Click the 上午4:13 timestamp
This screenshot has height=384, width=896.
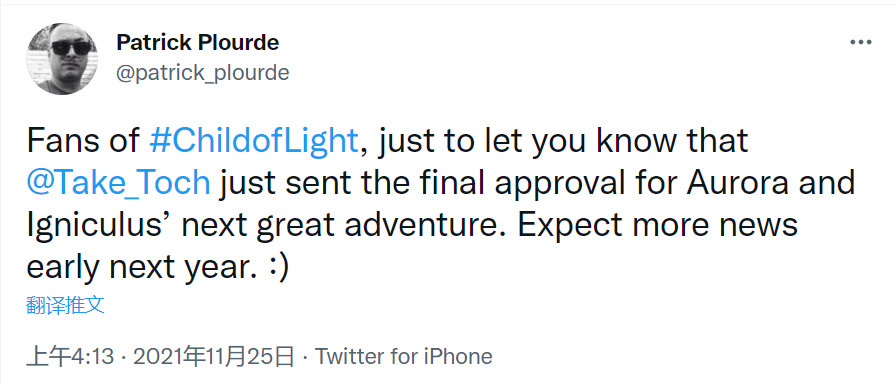pos(71,357)
